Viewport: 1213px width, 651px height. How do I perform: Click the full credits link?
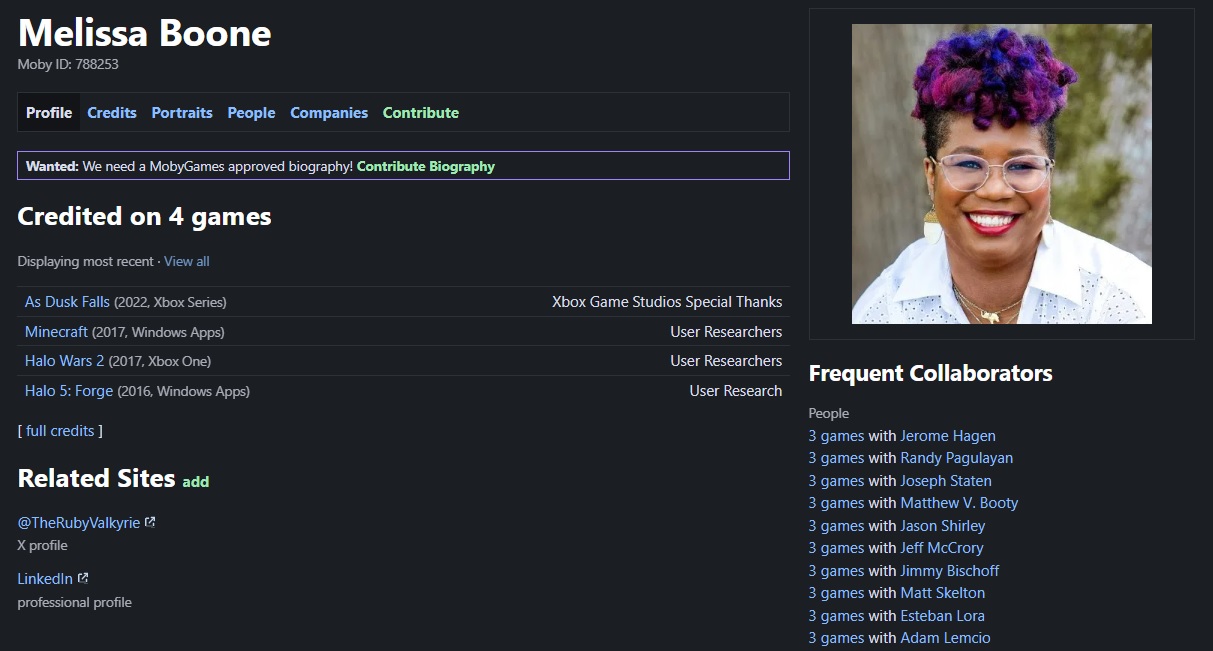pyautogui.click(x=60, y=431)
